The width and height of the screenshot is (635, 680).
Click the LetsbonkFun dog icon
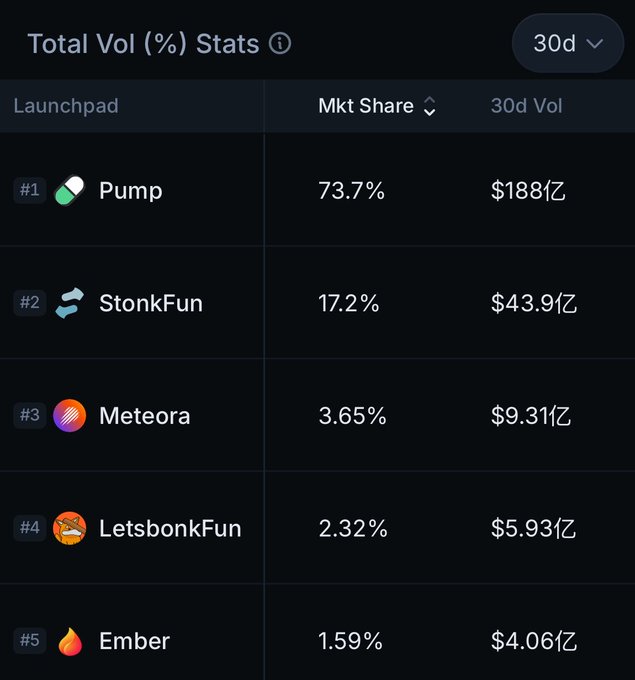point(69,528)
